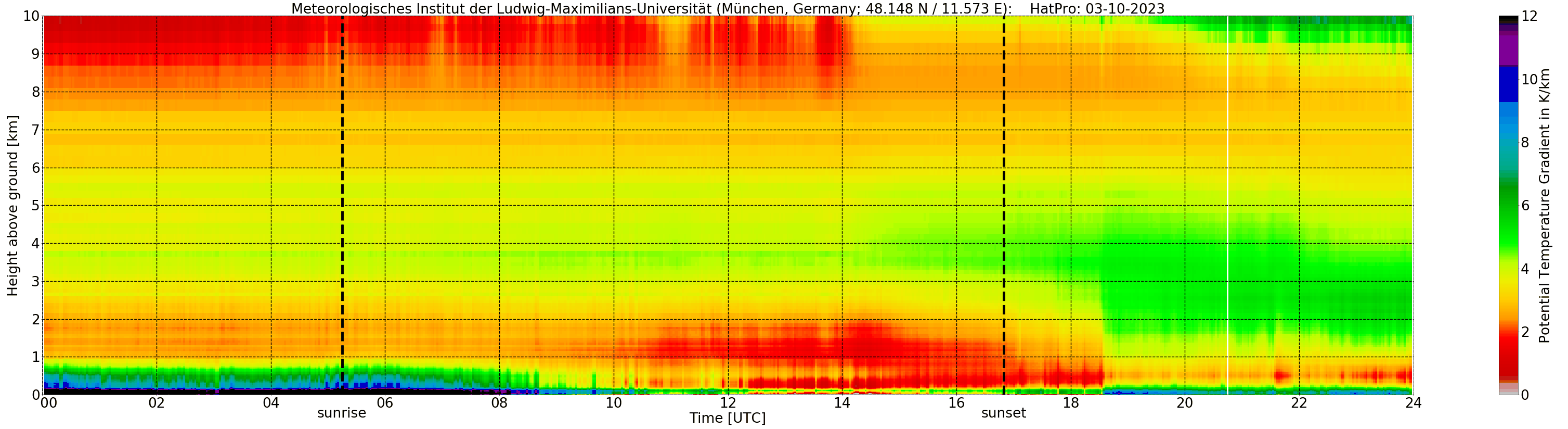Image resolution: width=1568 pixels, height=429 pixels.
Task: Click the '20' tick on the time axis
Action: click(x=1185, y=403)
